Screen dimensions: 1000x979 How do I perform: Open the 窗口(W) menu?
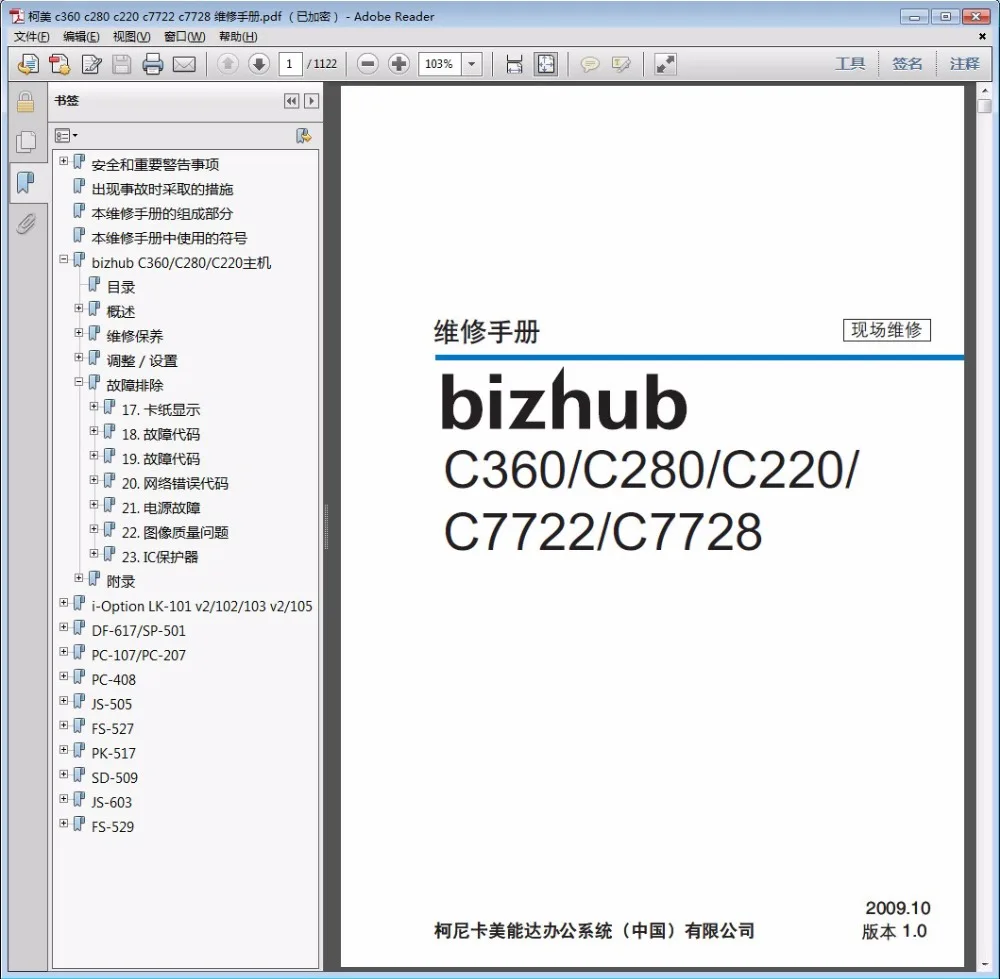tap(185, 36)
